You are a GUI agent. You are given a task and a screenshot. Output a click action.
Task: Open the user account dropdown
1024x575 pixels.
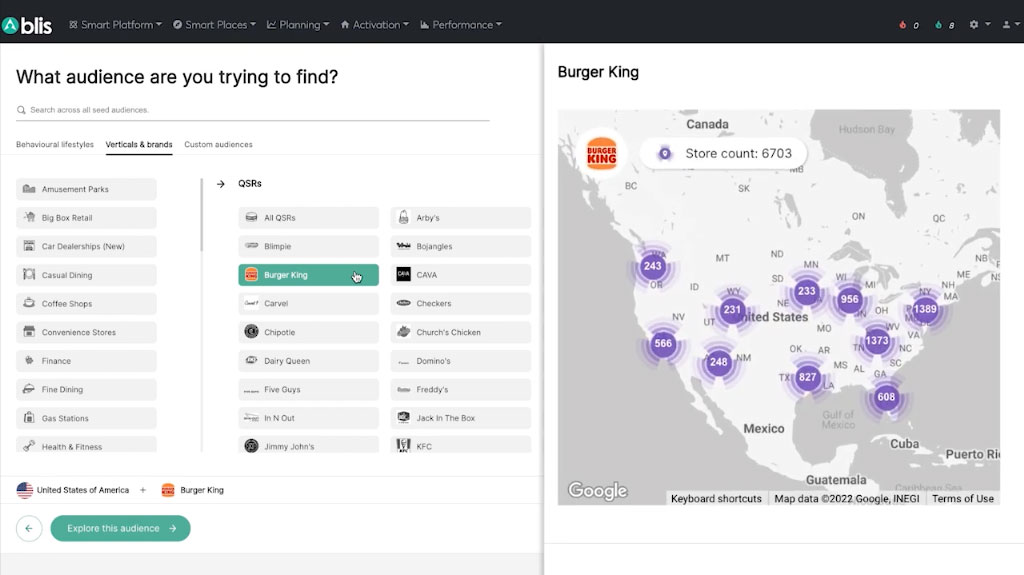(1010, 24)
